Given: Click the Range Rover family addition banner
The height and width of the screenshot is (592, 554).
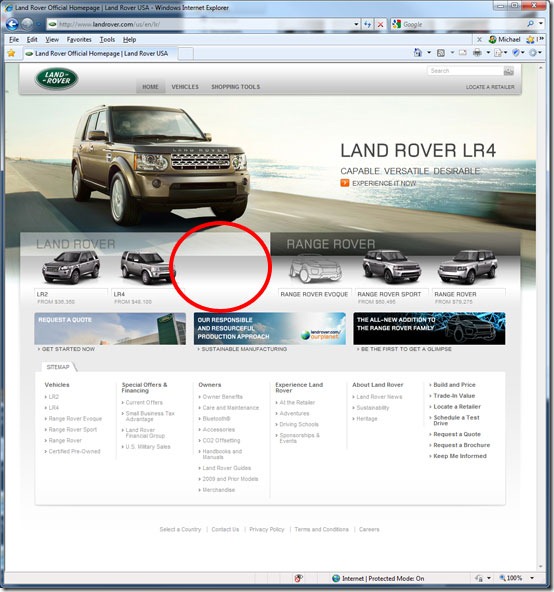Looking at the screenshot, I should pos(429,328).
